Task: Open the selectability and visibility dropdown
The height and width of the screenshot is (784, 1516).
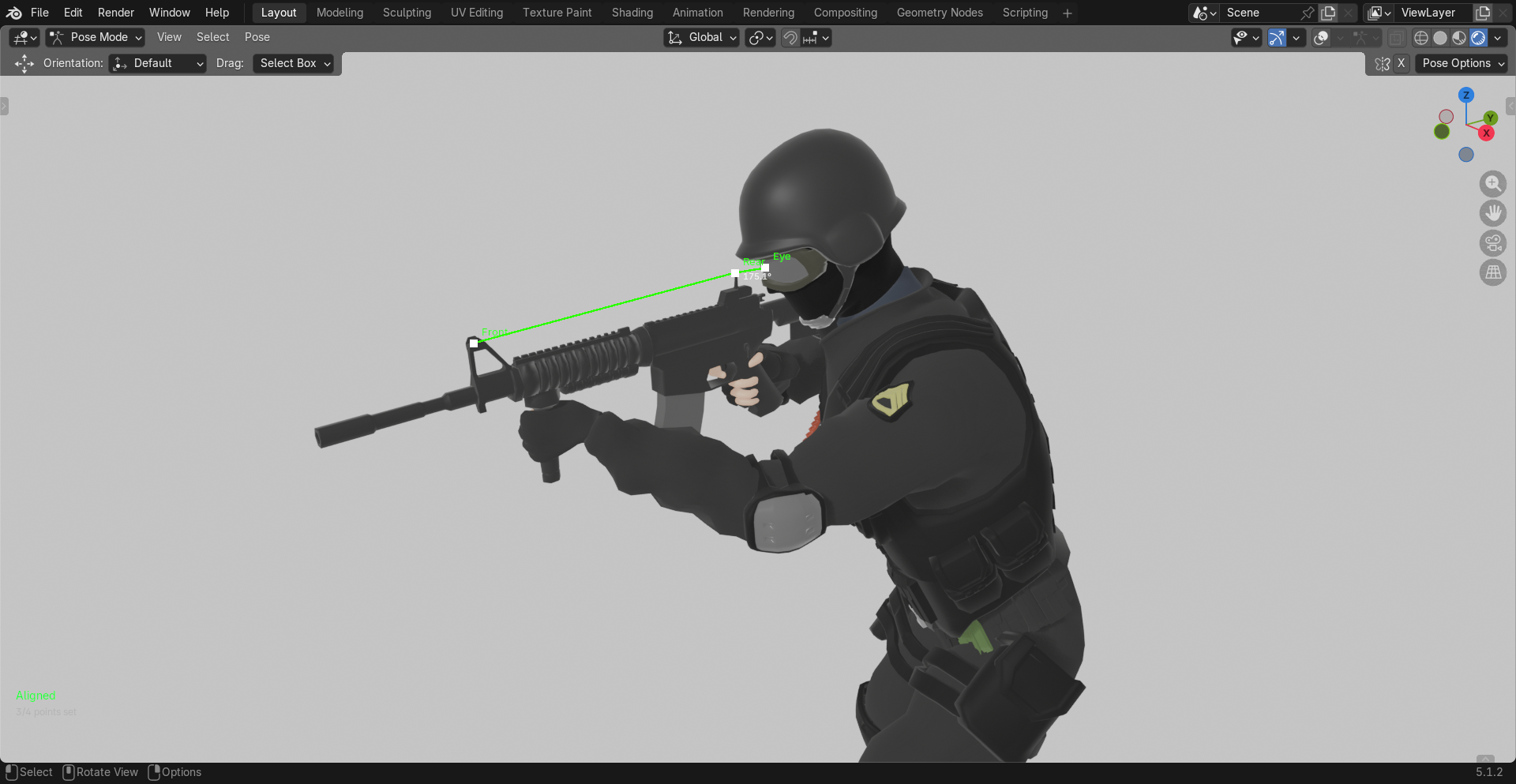Action: (1247, 37)
